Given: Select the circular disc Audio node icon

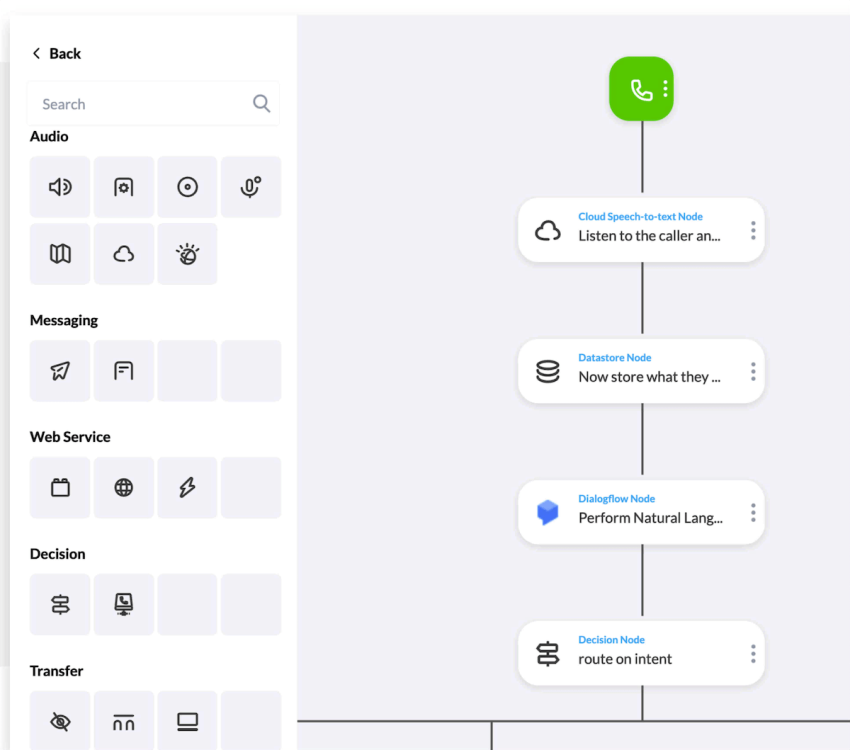Looking at the screenshot, I should click(187, 187).
